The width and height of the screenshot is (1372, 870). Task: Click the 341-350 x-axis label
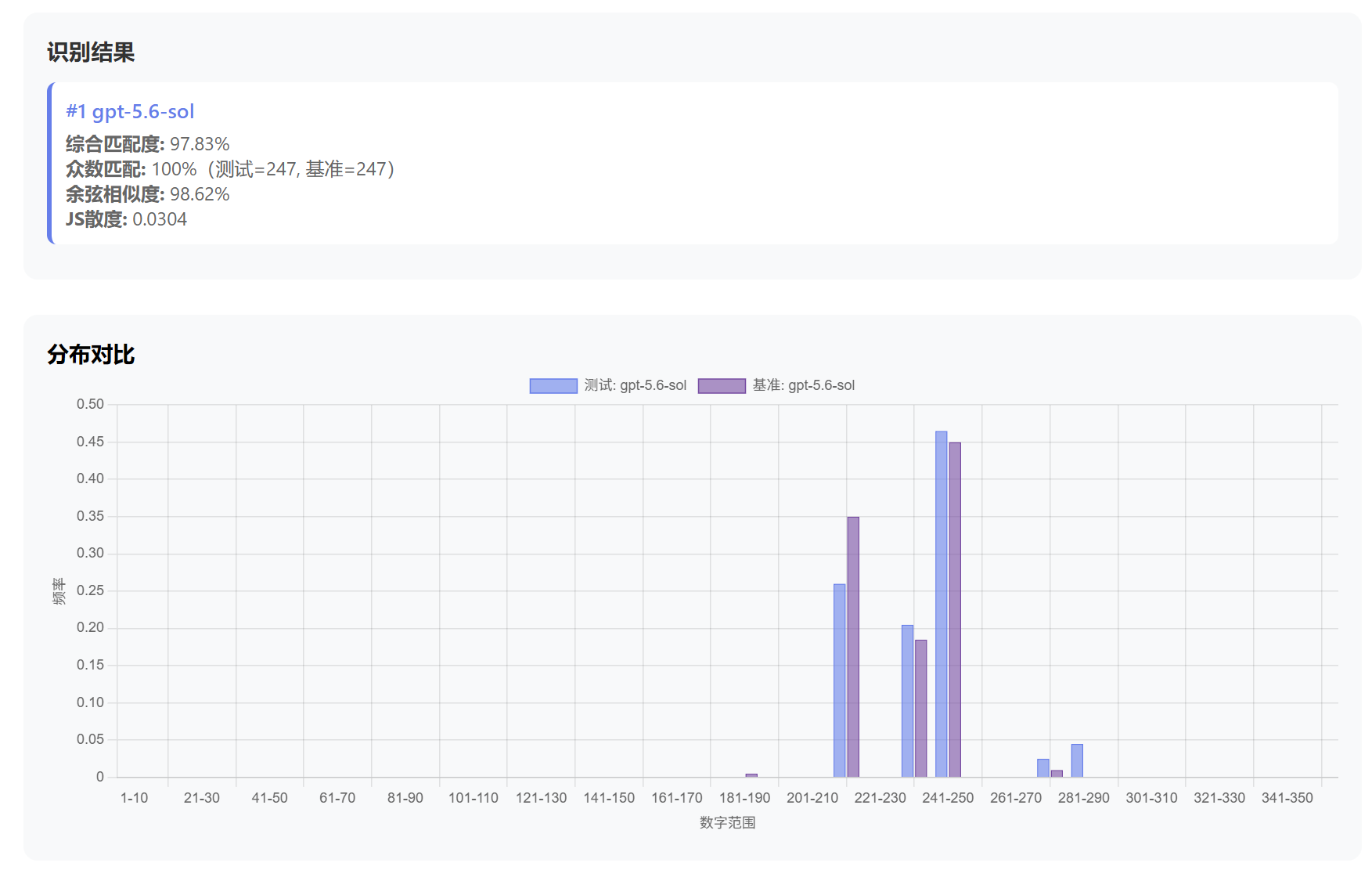tap(1287, 798)
